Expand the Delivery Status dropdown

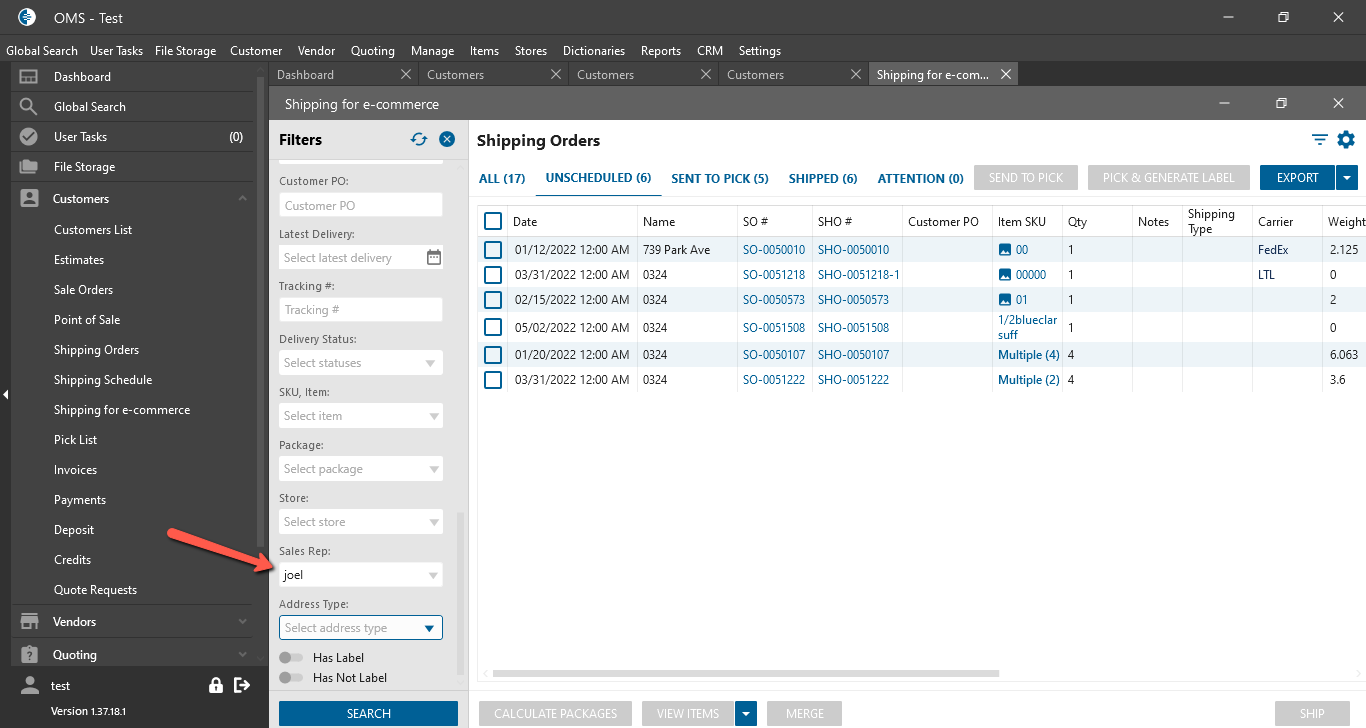click(x=431, y=363)
